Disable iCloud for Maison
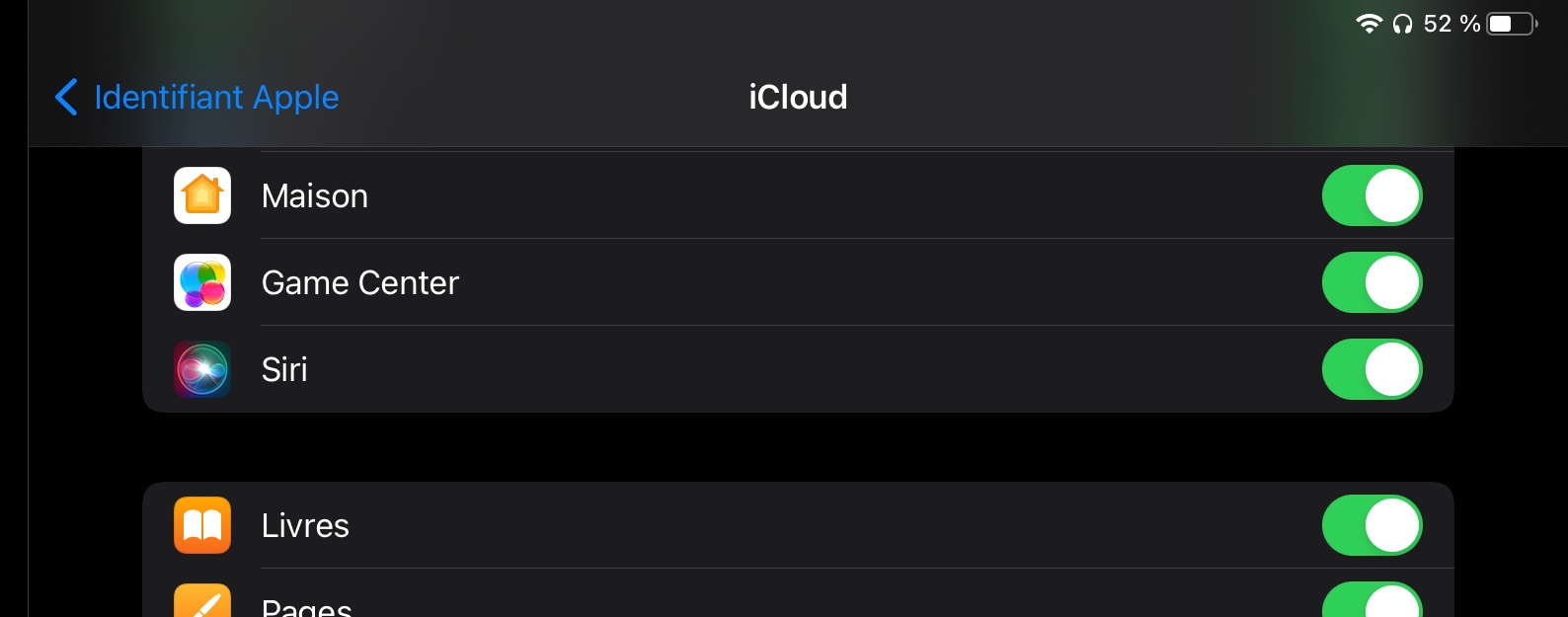This screenshot has width=1568, height=617. [1372, 195]
